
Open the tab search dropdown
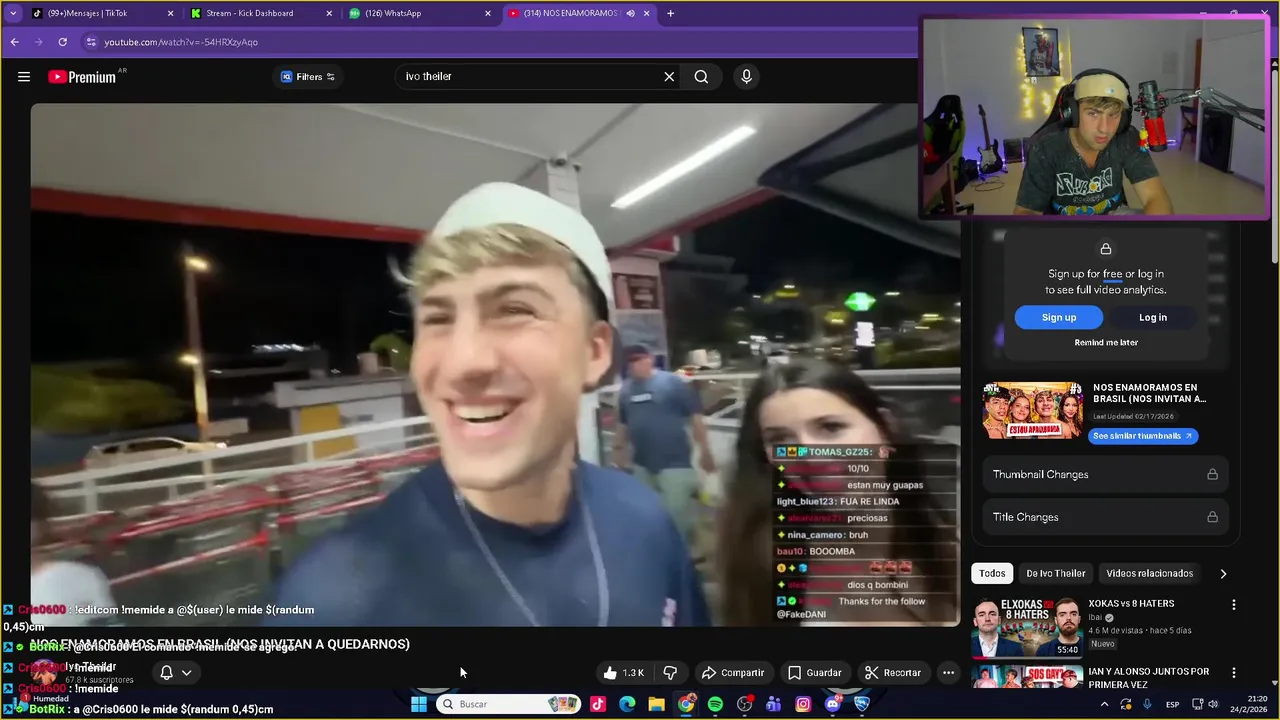(13, 13)
